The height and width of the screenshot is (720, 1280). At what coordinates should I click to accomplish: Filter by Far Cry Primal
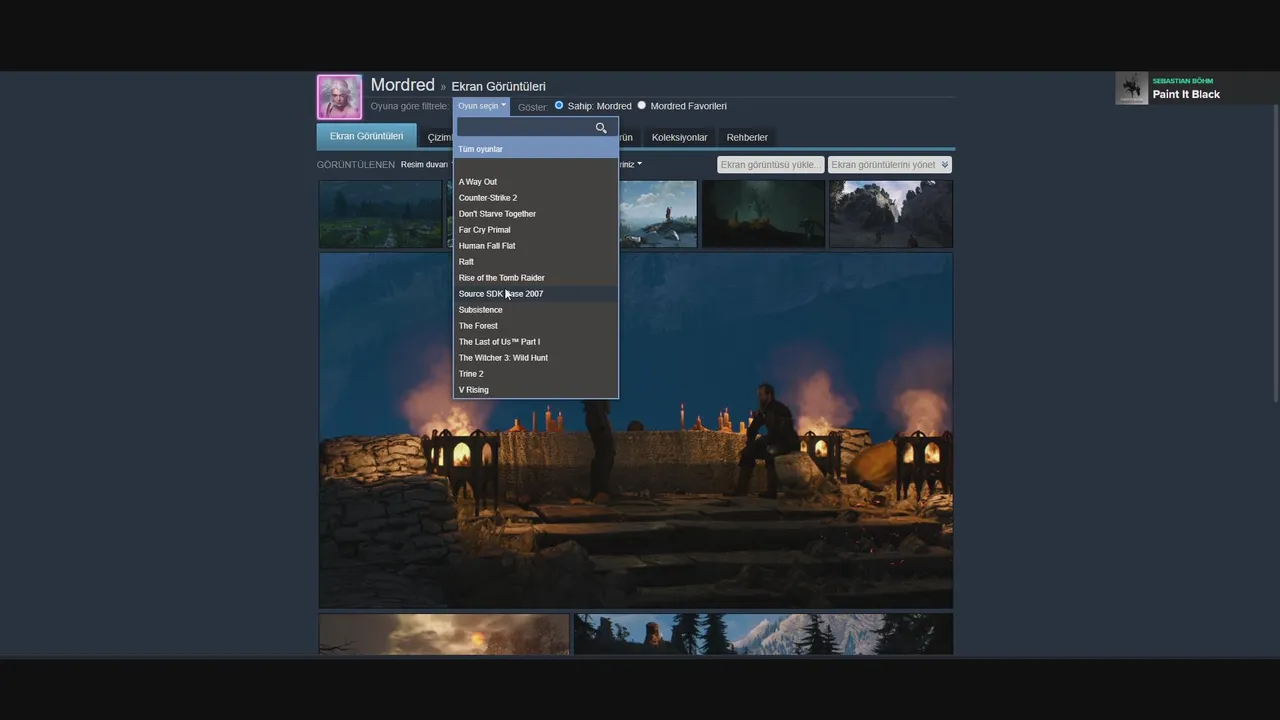pyautogui.click(x=536, y=230)
